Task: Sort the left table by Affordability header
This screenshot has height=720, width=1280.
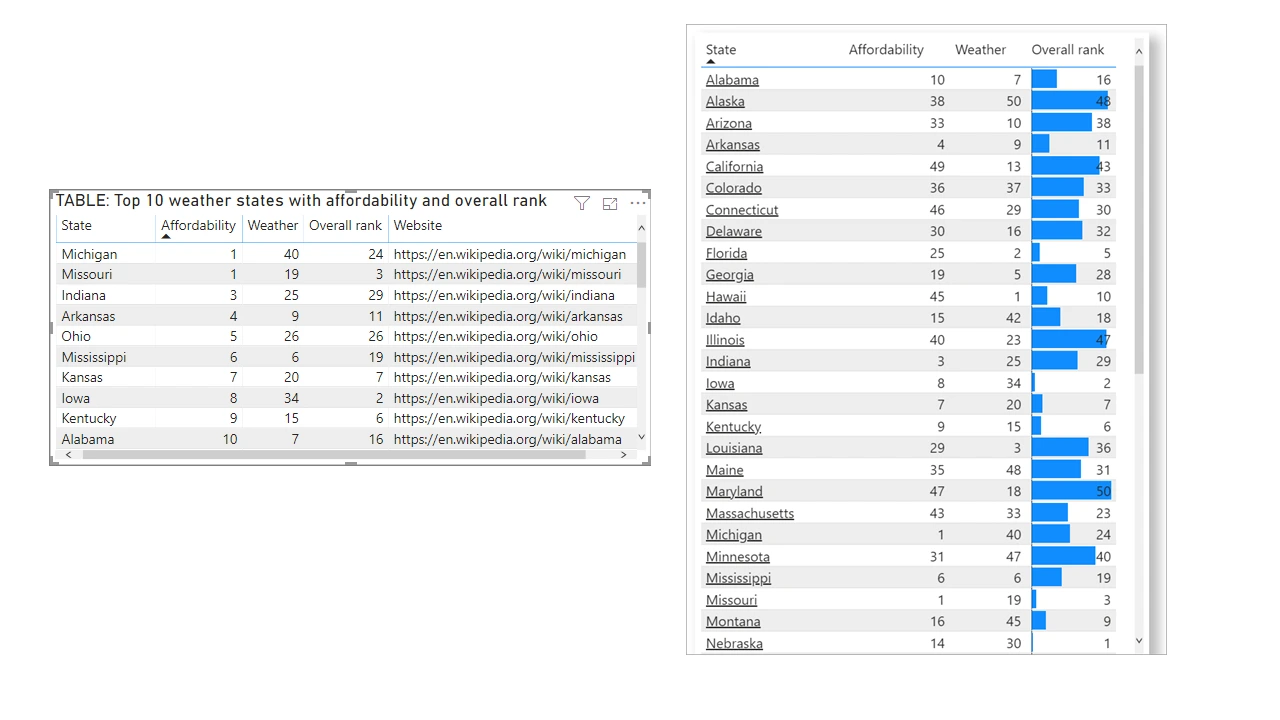Action: (x=198, y=226)
